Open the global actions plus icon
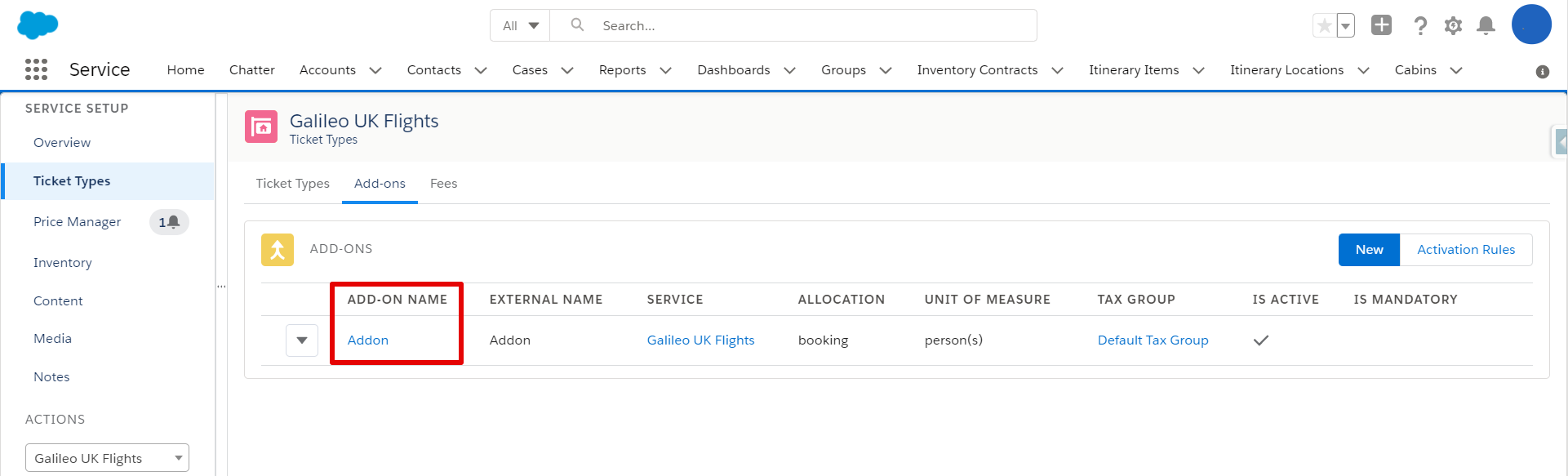Image resolution: width=1568 pixels, height=476 pixels. click(x=1381, y=25)
